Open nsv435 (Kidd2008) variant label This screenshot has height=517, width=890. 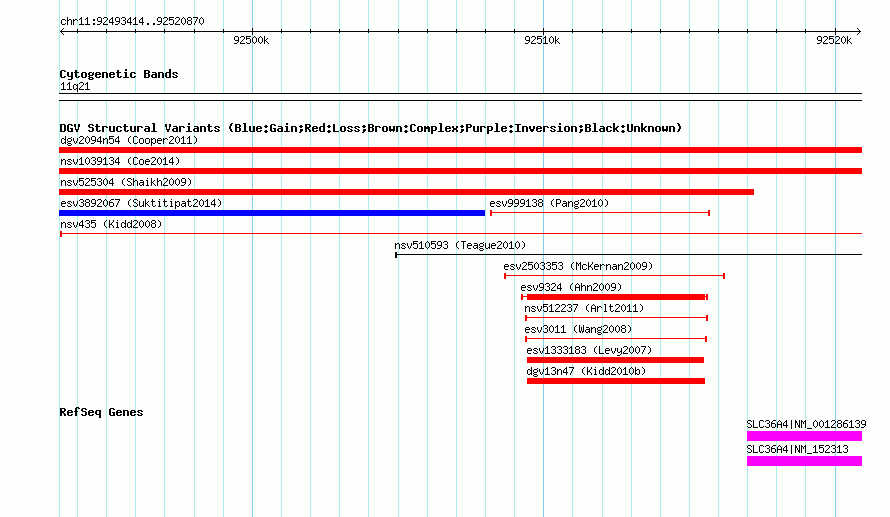(111, 224)
